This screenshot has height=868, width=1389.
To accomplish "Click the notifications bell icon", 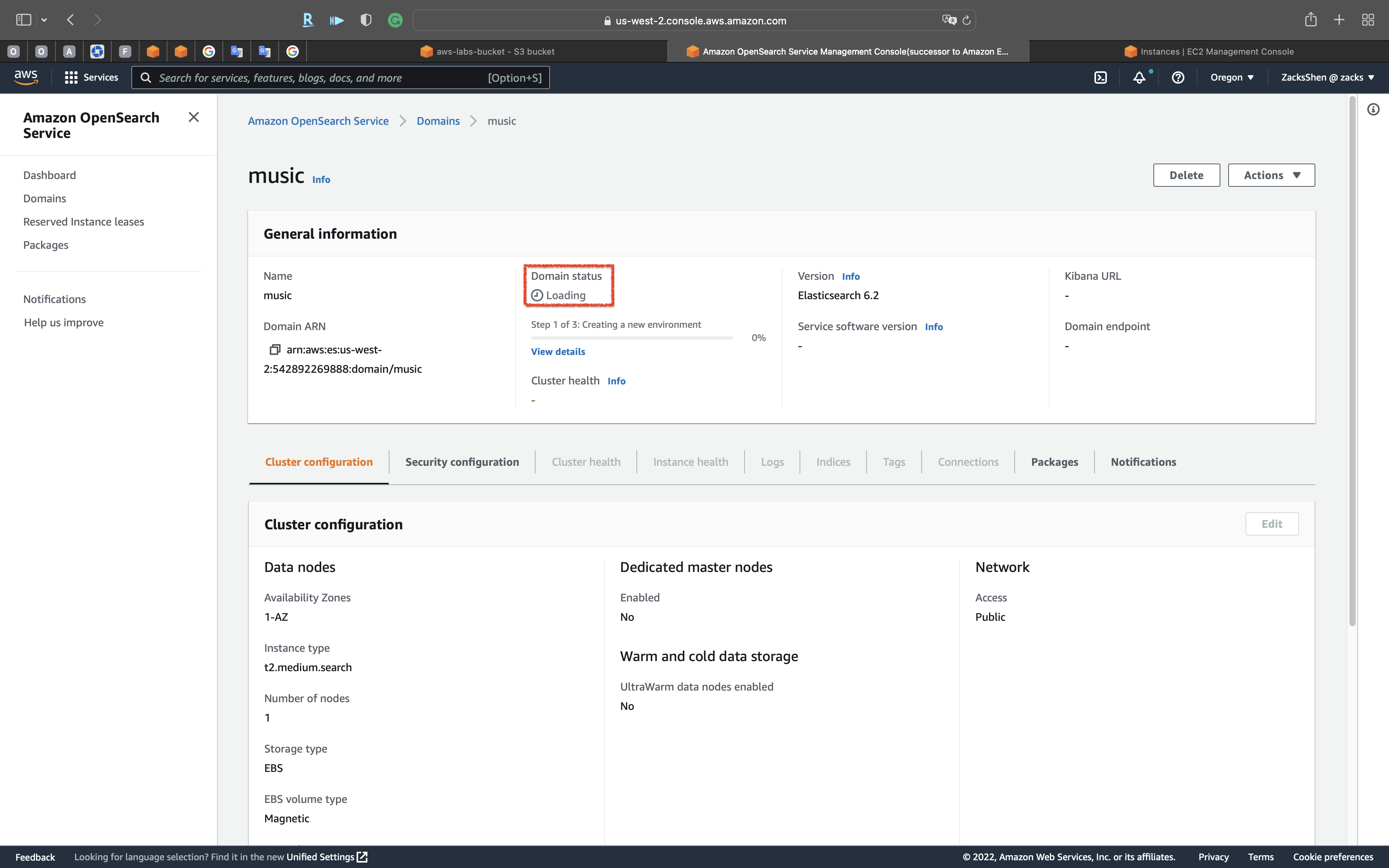I will pos(1139,77).
